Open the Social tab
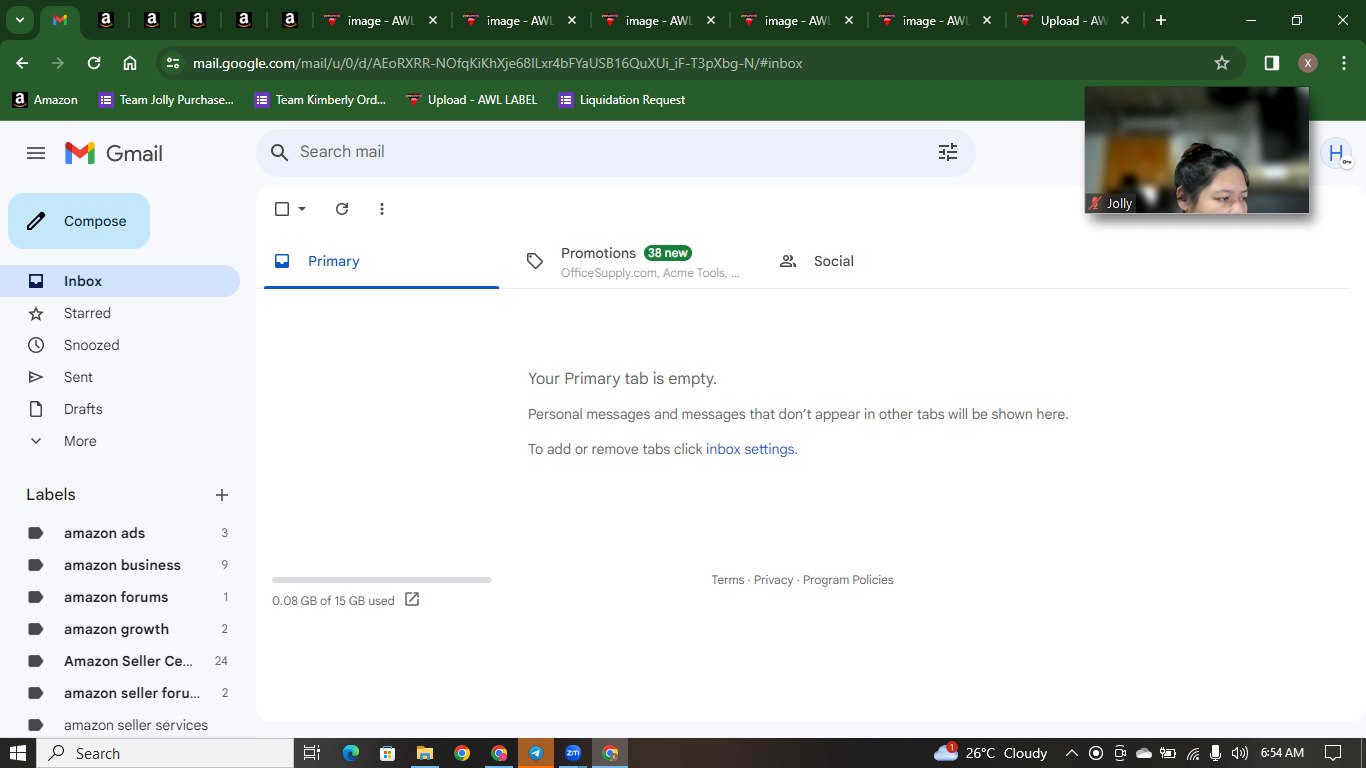Screen dimensions: 1366x768 point(887,261)
